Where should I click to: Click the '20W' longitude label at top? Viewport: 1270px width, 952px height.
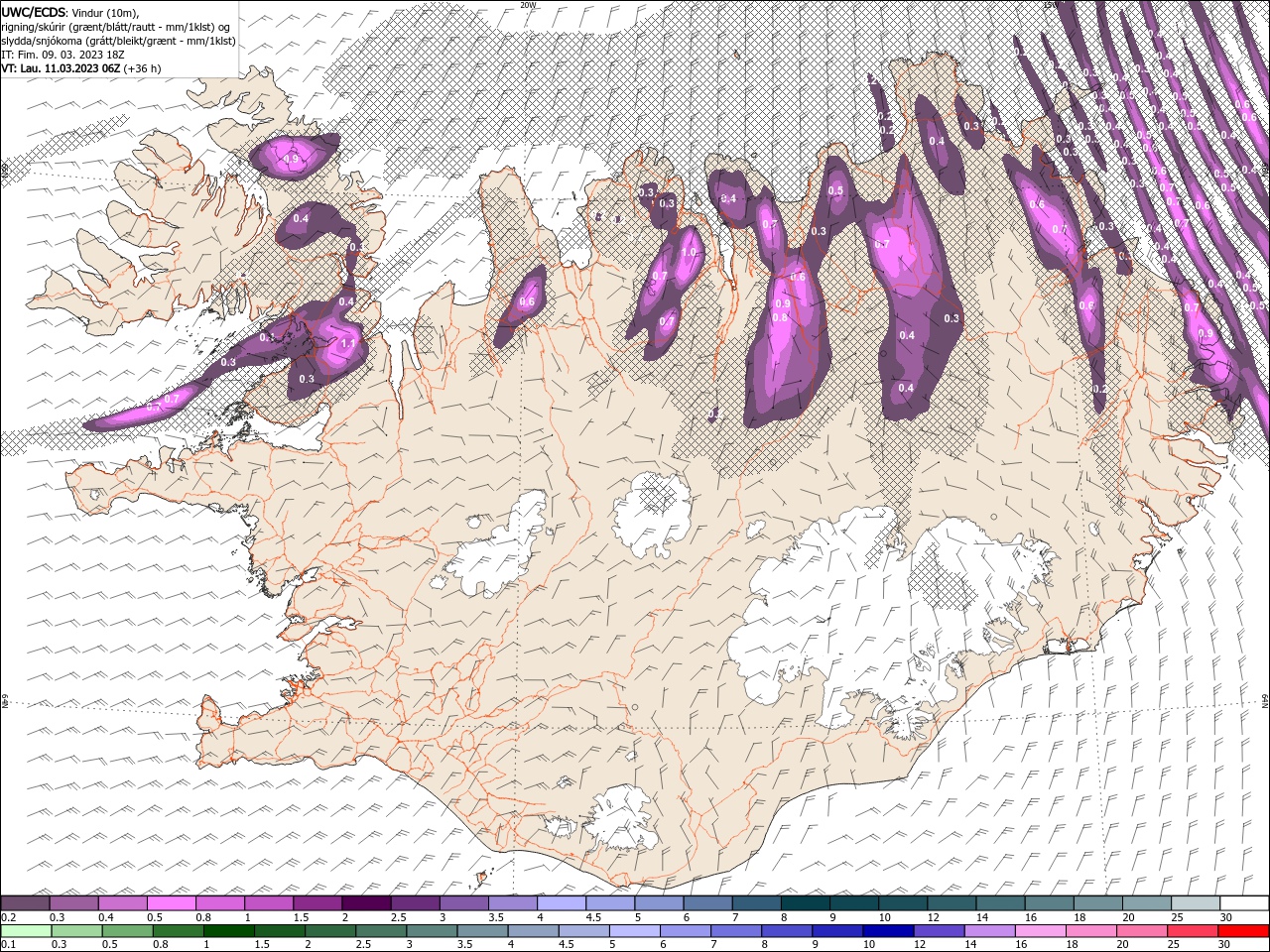point(529,5)
